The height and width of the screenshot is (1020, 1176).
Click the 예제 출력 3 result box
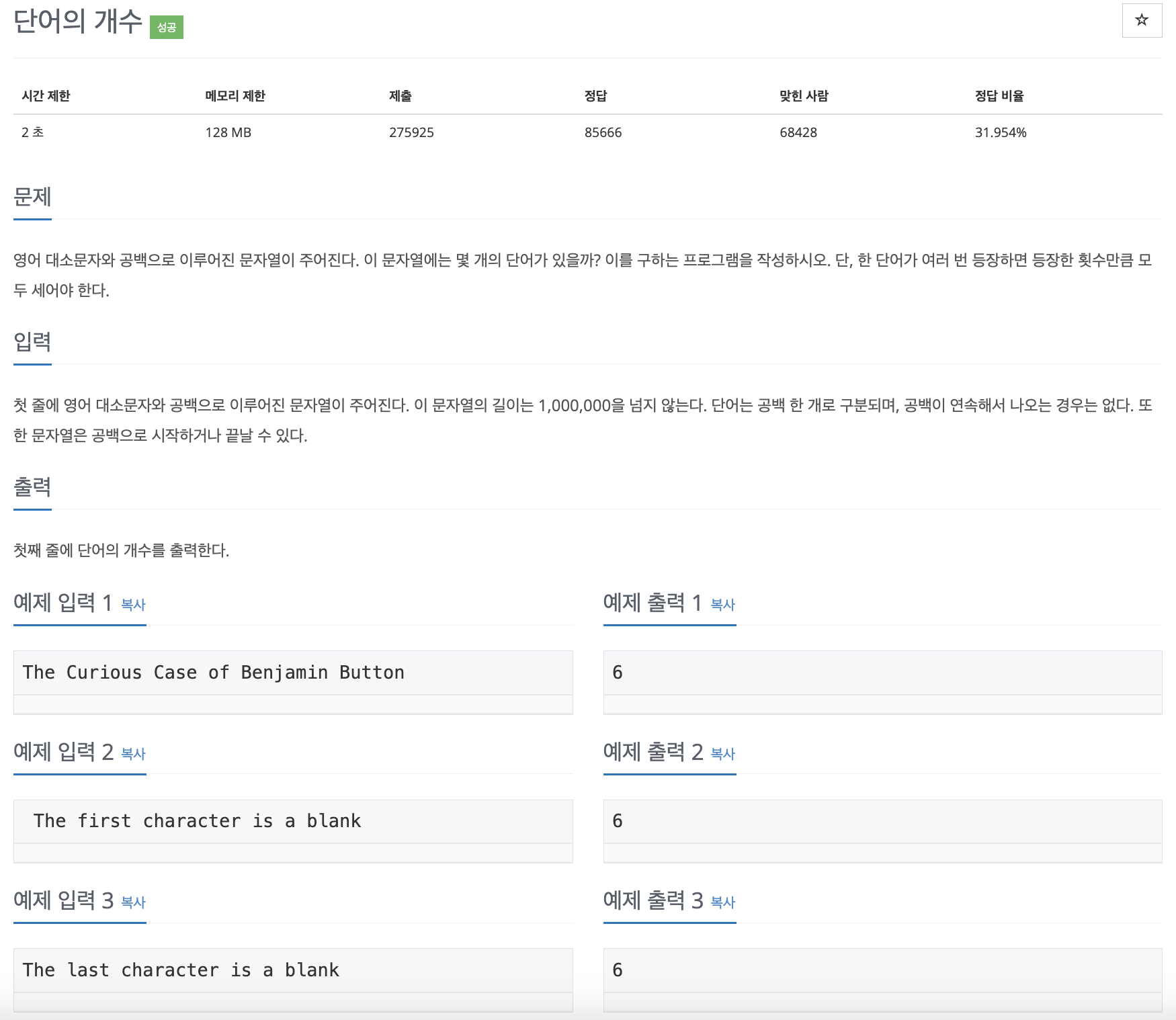click(x=882, y=970)
